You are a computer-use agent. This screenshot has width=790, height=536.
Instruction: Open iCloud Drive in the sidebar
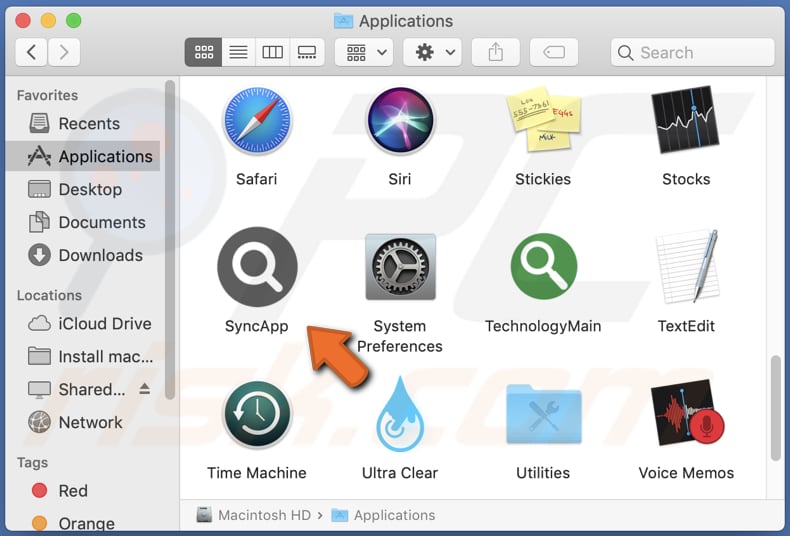click(x=83, y=323)
